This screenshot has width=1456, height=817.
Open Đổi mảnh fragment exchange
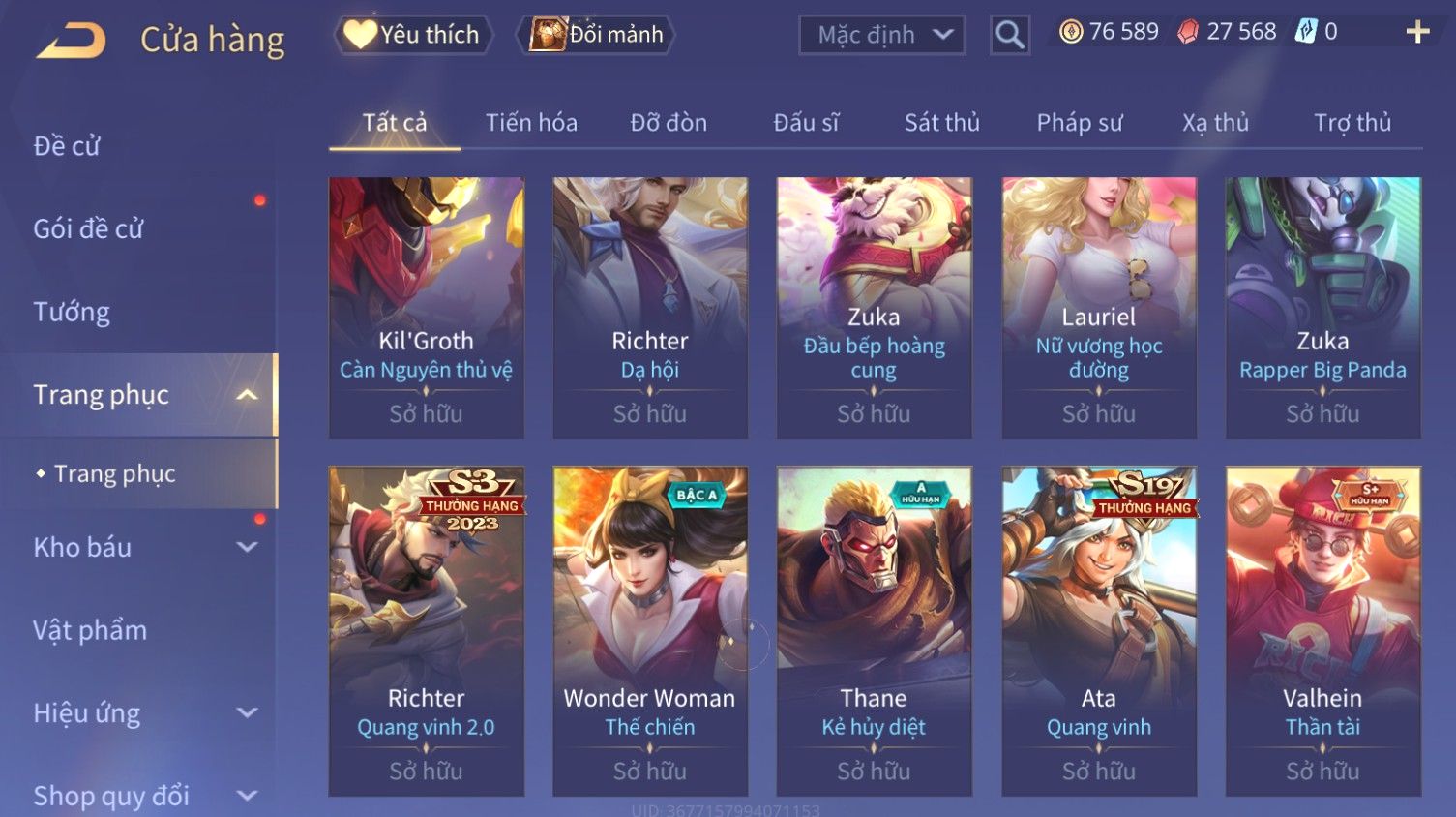[596, 35]
